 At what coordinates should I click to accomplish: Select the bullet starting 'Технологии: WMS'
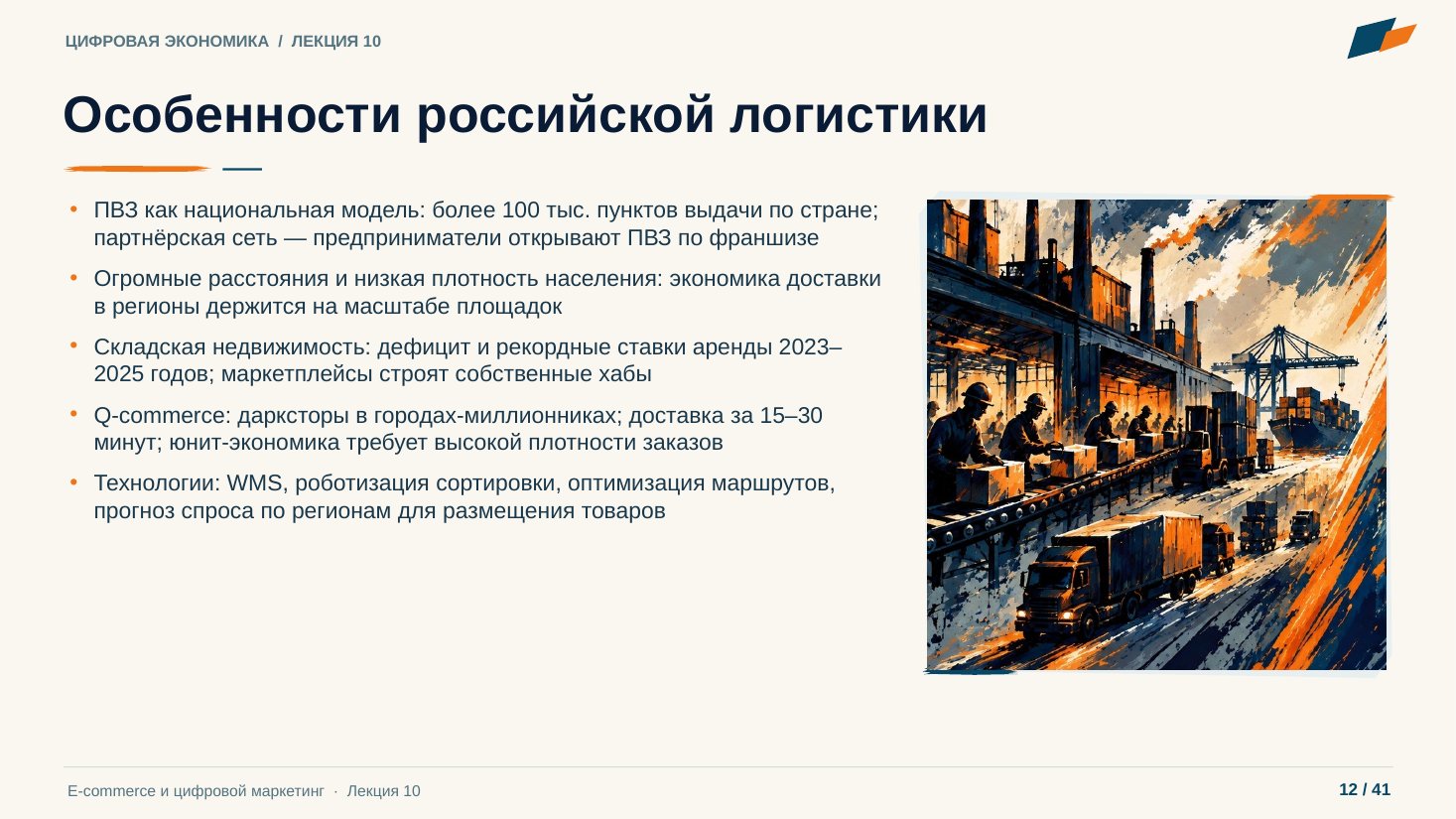pyautogui.click(x=464, y=497)
